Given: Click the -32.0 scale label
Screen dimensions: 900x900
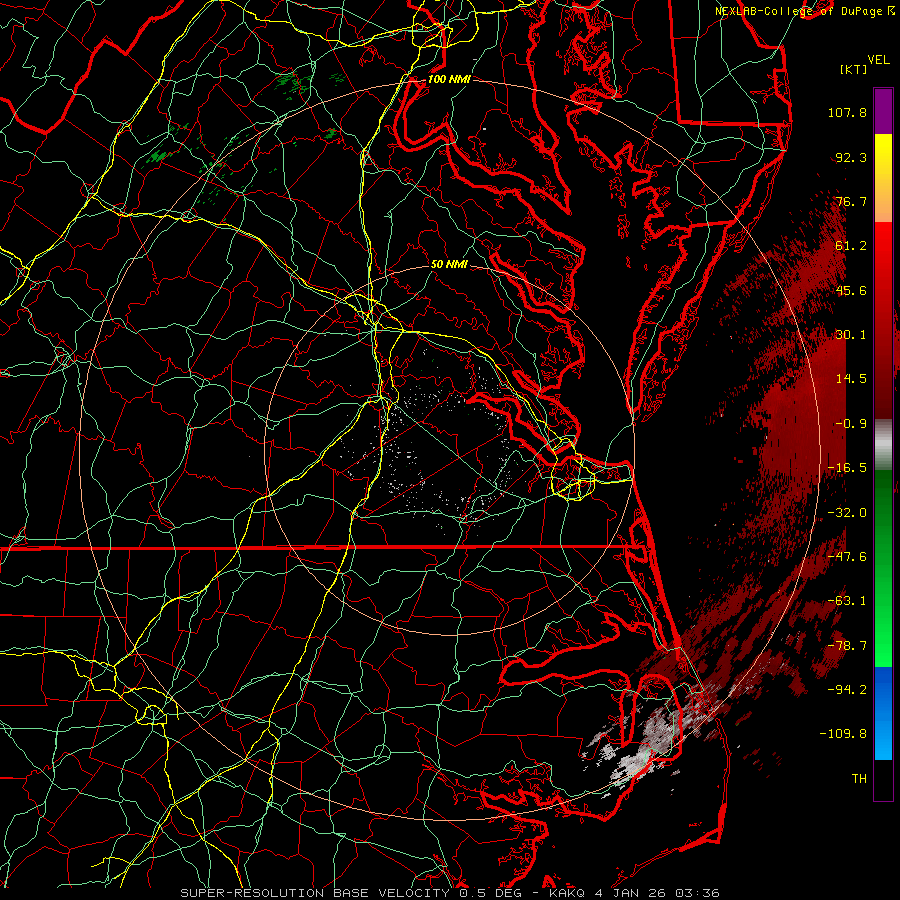Looking at the screenshot, I should coord(847,513).
